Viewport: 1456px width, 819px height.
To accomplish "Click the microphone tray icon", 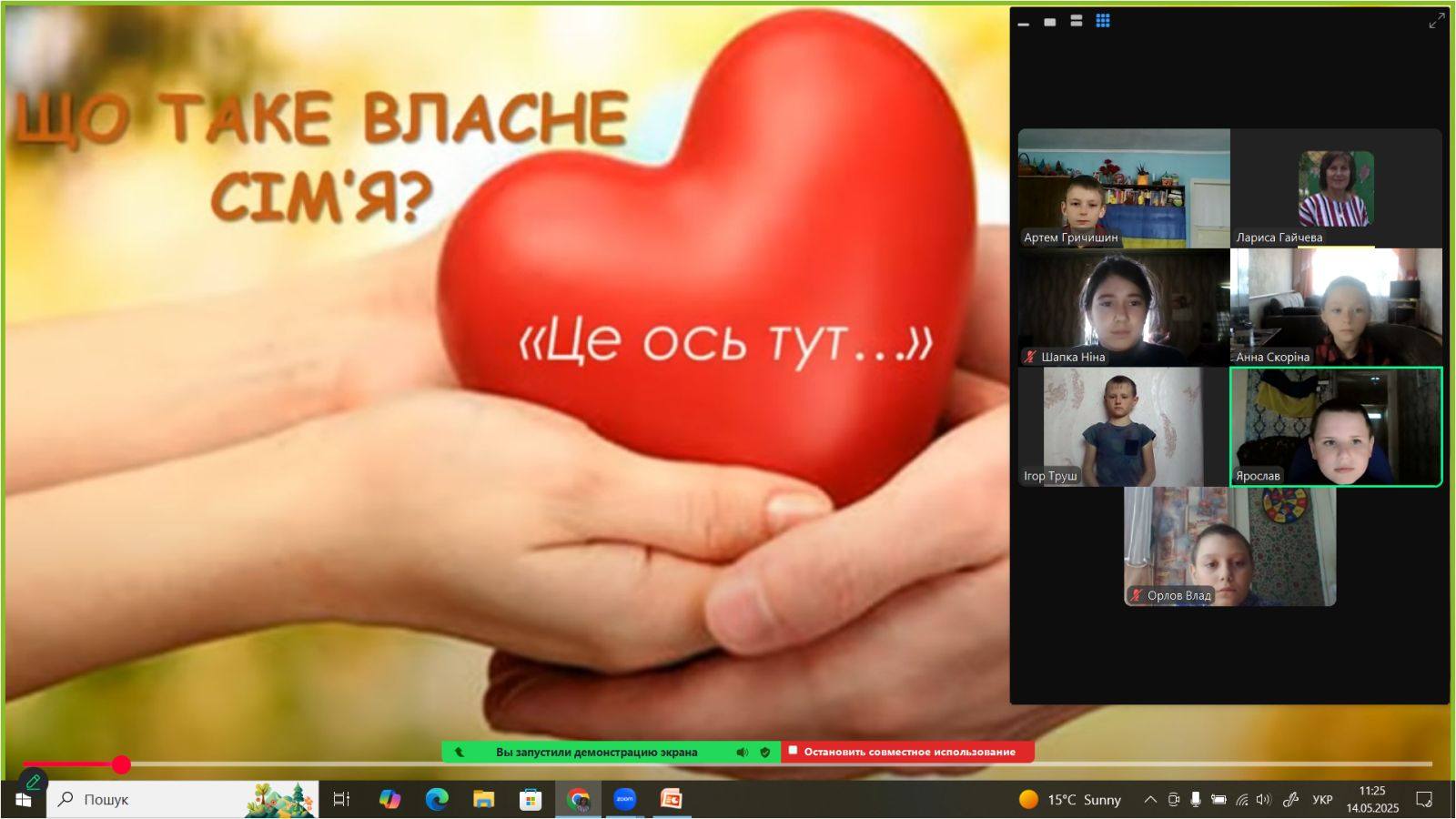I will pyautogui.click(x=1196, y=800).
